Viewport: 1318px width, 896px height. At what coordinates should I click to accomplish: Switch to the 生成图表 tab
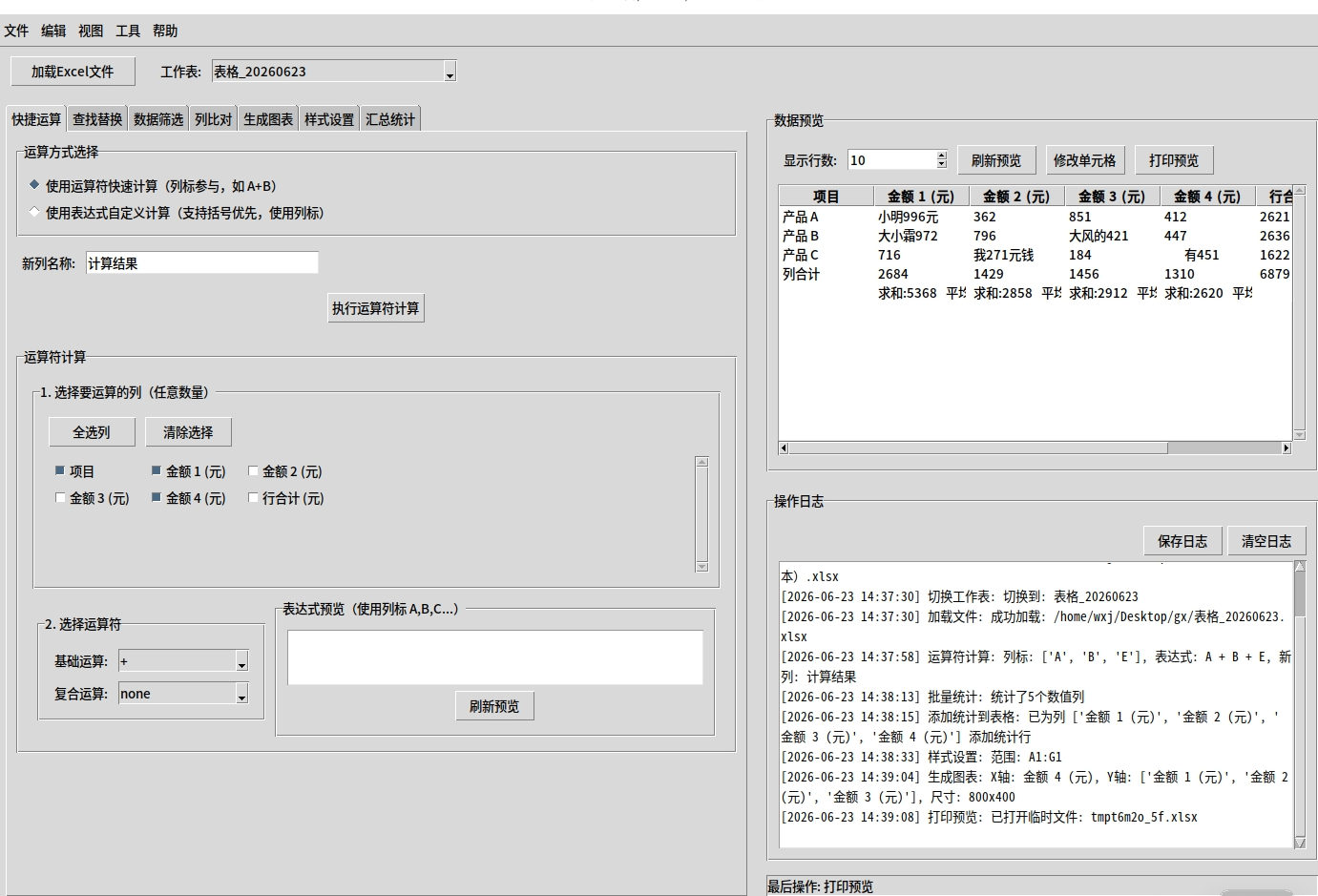click(268, 119)
